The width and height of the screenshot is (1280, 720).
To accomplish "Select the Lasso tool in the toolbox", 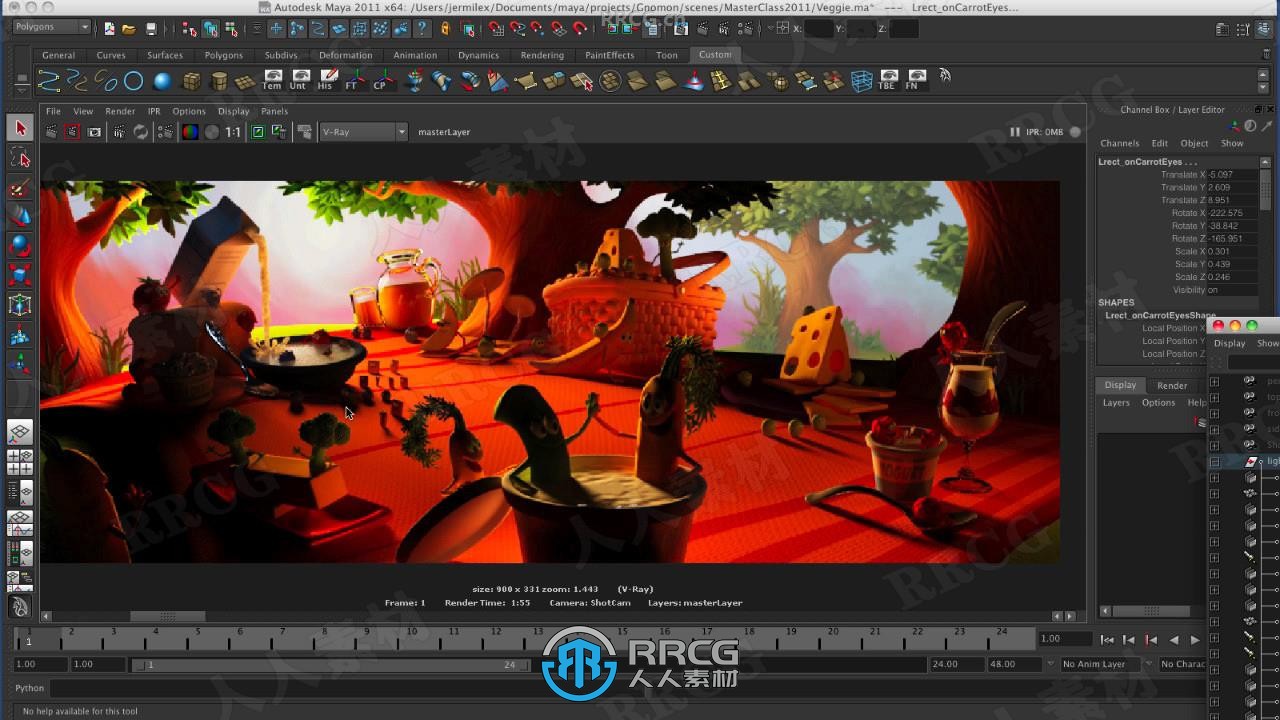I will point(20,157).
